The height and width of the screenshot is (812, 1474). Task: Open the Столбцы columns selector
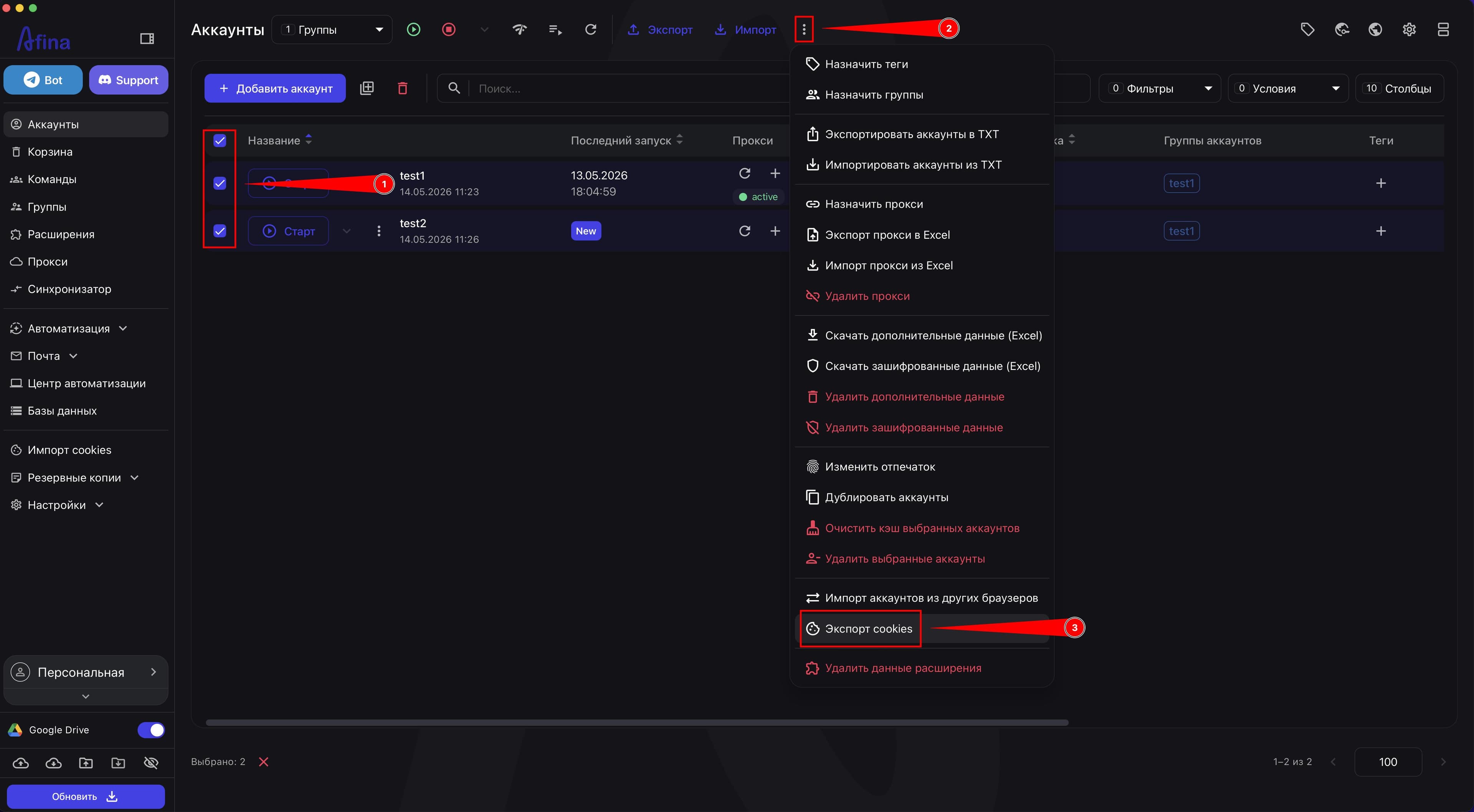1400,88
